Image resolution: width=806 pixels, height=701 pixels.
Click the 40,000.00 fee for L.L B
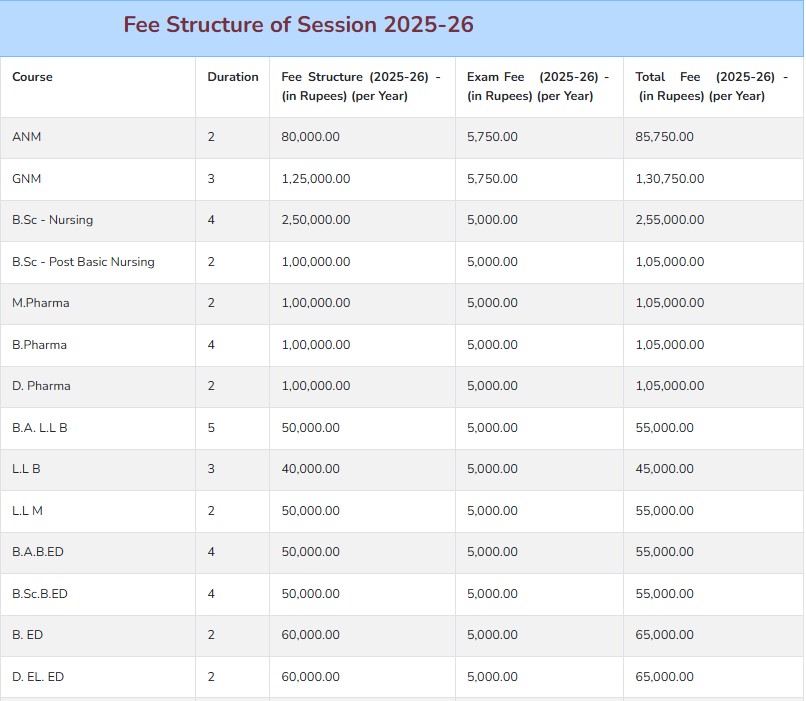[x=310, y=469]
